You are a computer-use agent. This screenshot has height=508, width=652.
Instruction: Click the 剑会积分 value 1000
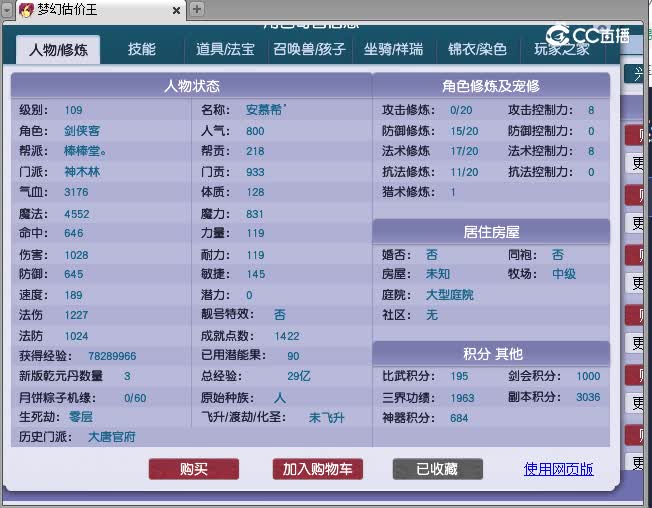point(588,376)
